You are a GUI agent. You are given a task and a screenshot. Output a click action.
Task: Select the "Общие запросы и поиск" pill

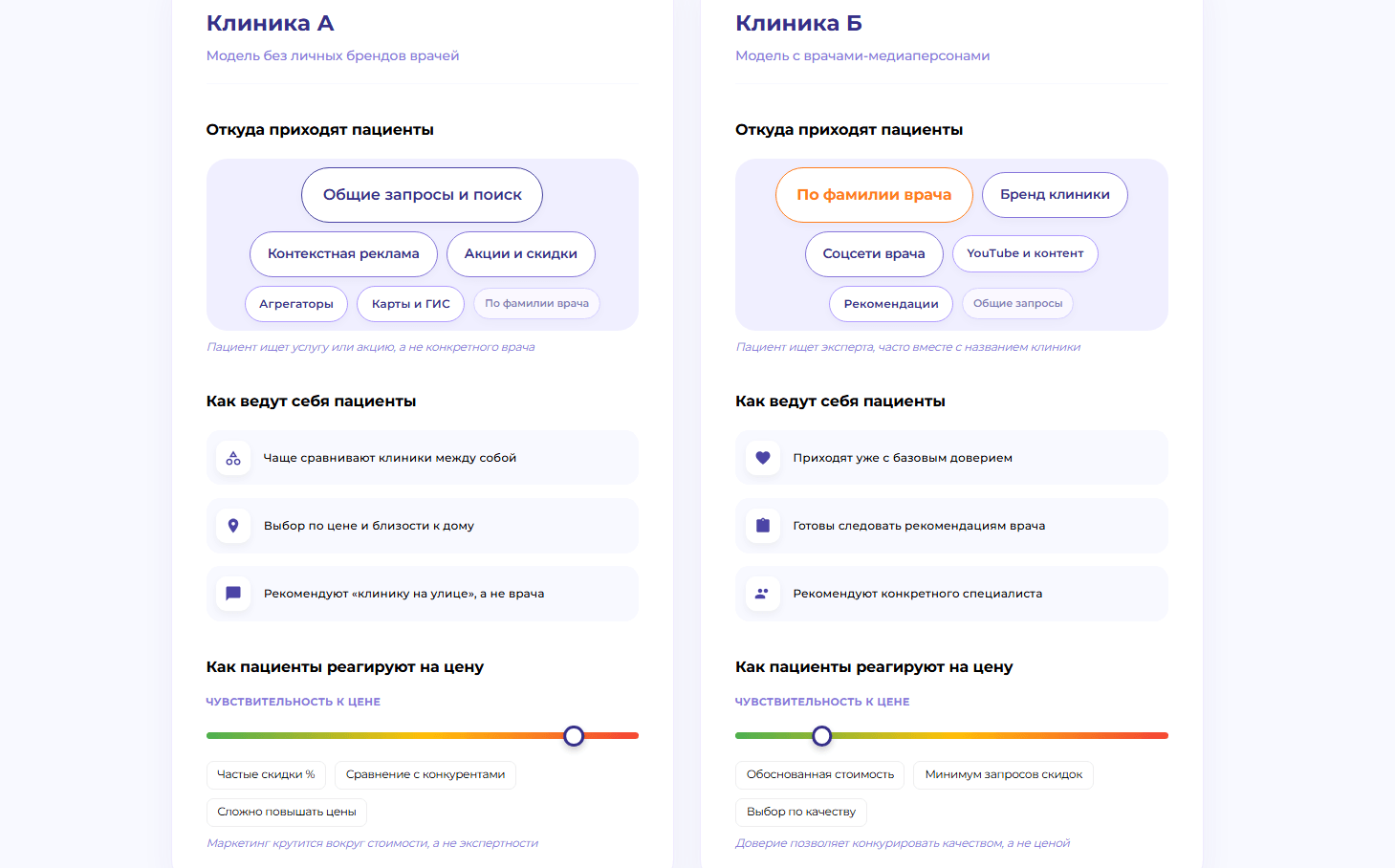pos(422,195)
